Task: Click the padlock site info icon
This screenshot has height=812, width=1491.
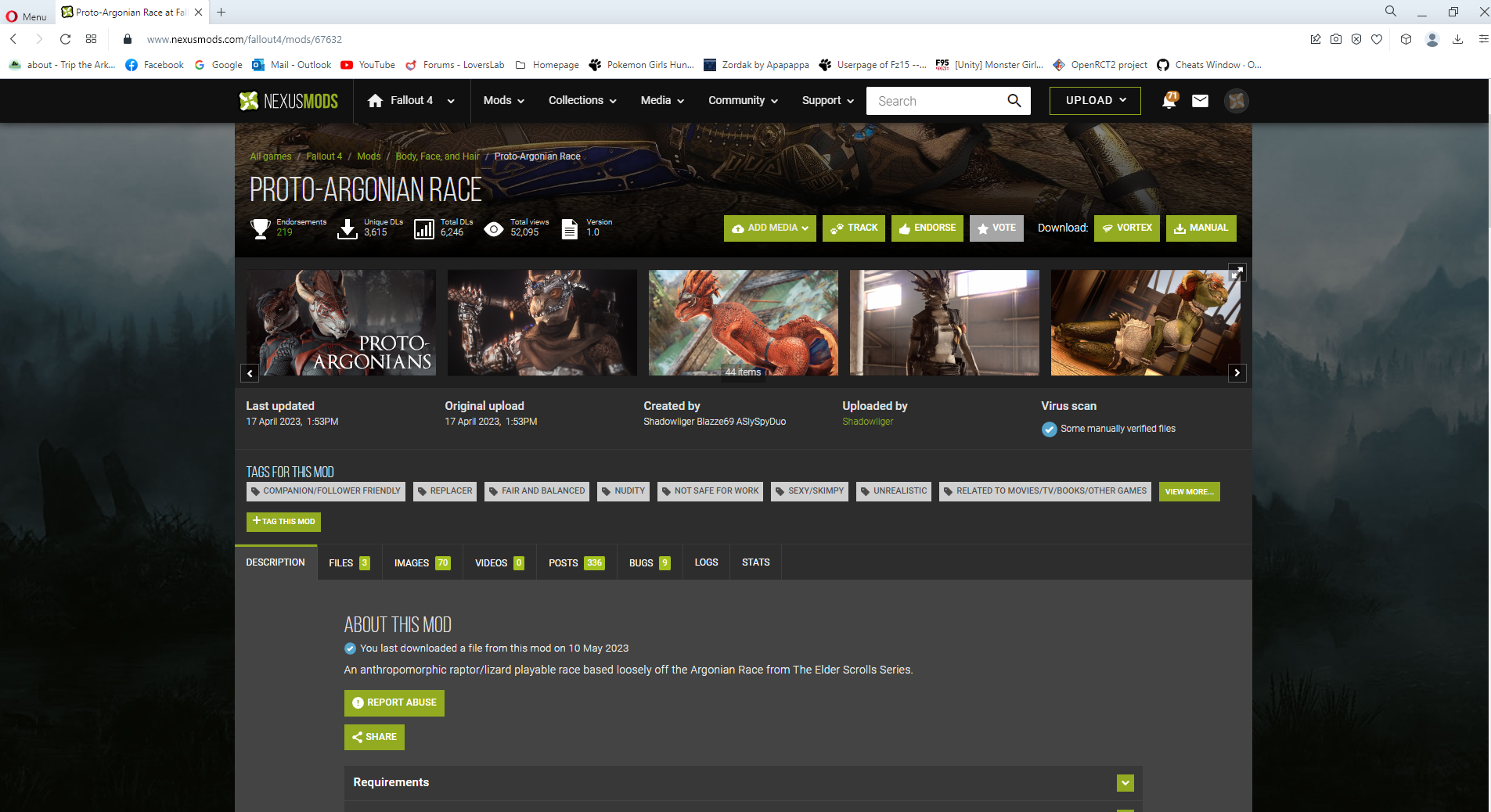Action: point(128,39)
